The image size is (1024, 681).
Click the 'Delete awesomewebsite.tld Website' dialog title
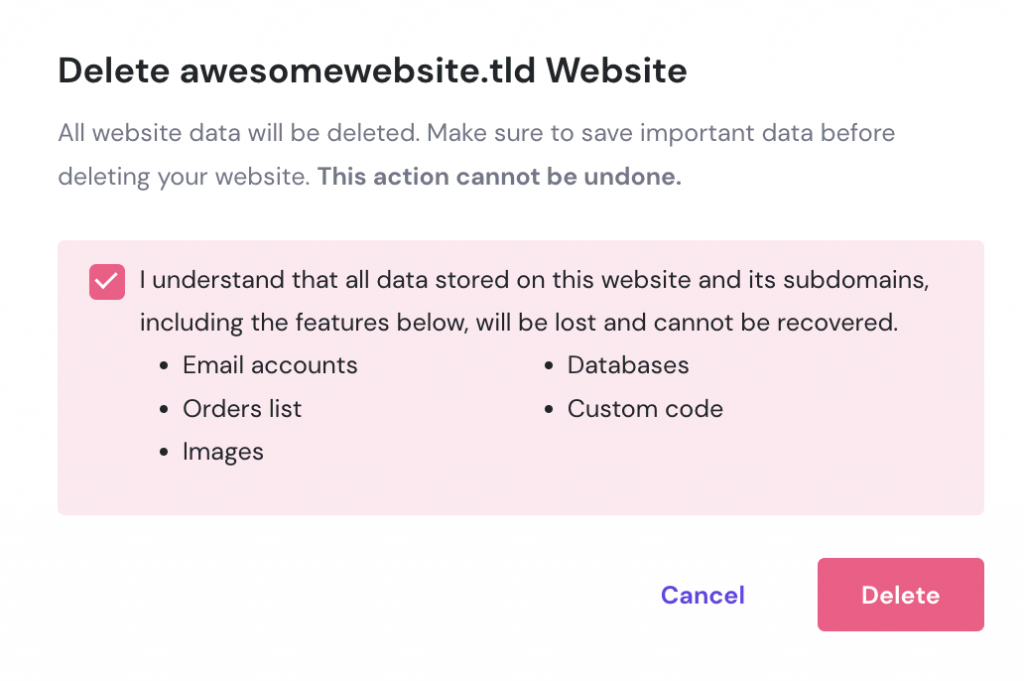click(x=372, y=71)
